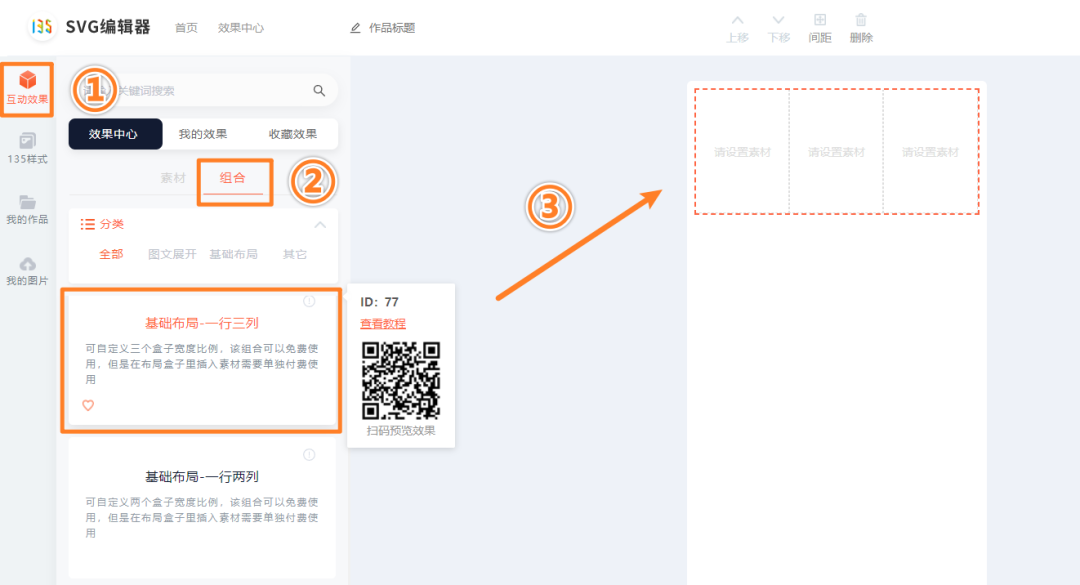Open 我的图片 upload panel
Viewport: 1080px width, 585px height.
pyautogui.click(x=28, y=271)
